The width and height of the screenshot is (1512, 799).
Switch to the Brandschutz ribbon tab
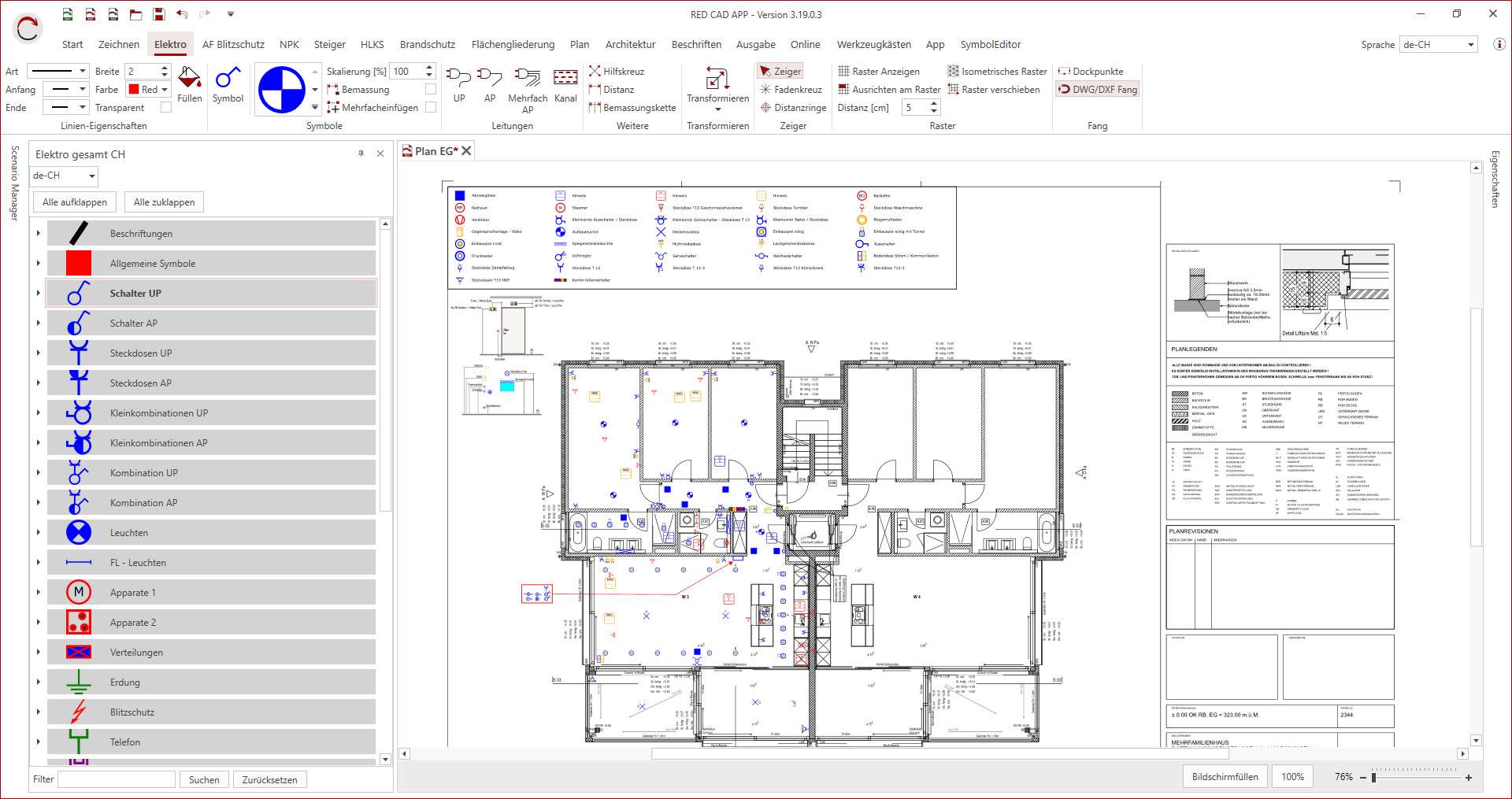[x=427, y=45]
